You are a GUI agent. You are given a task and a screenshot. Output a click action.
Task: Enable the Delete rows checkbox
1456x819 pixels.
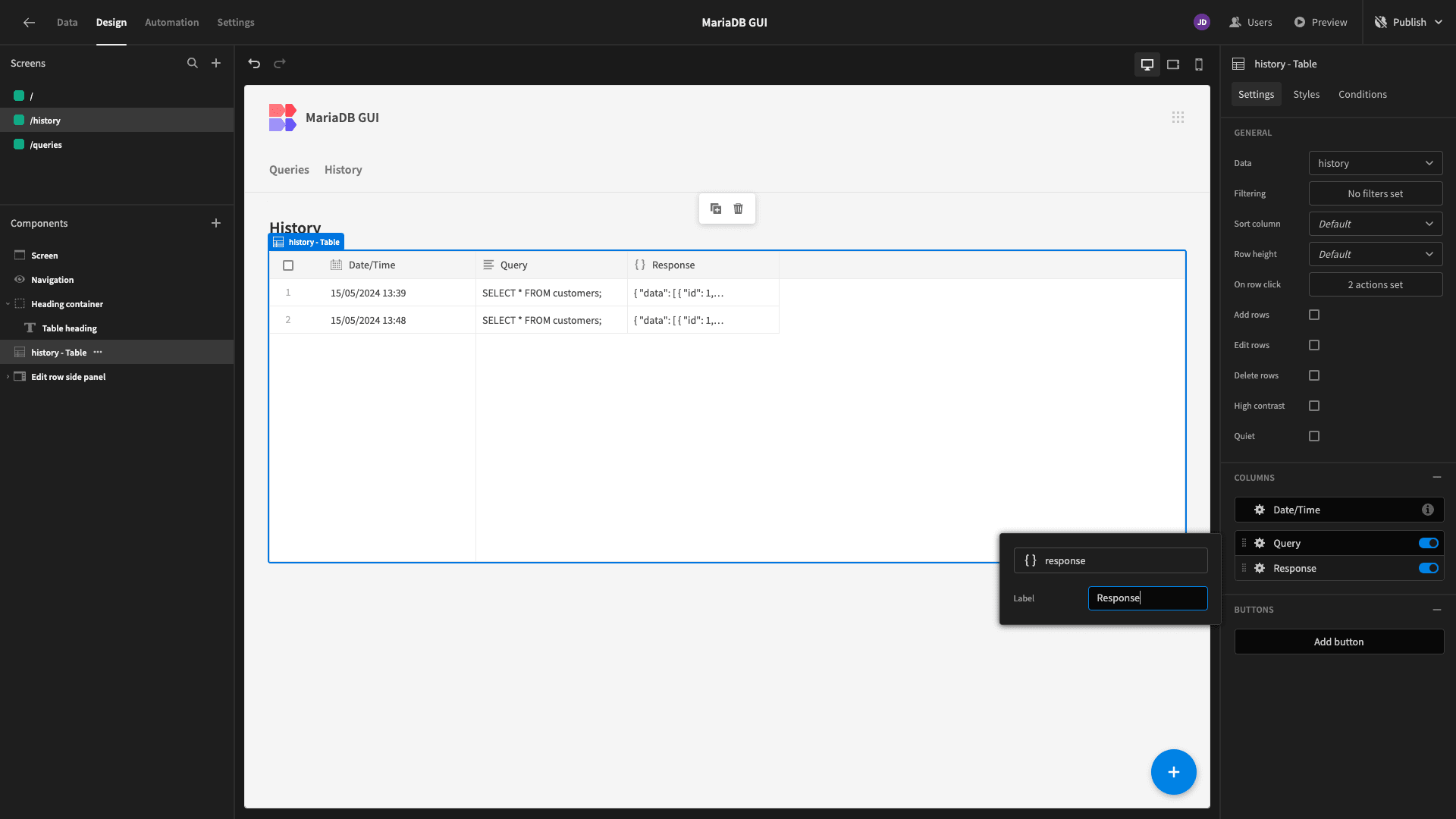point(1314,375)
